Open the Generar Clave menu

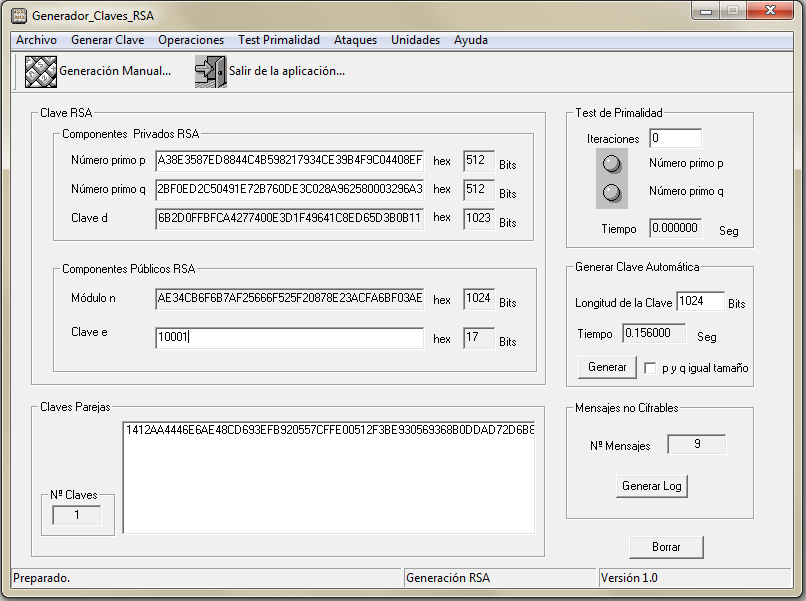[107, 40]
